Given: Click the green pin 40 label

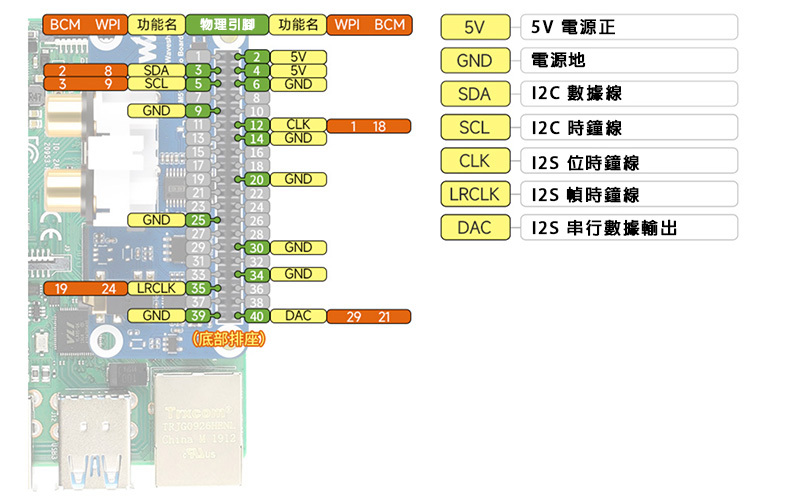Looking at the screenshot, I should (x=257, y=316).
